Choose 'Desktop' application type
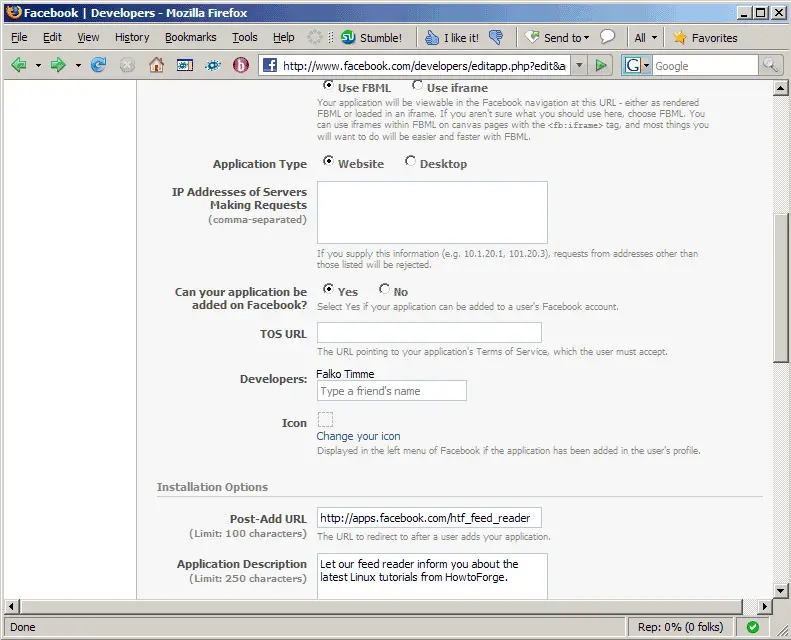The height and width of the screenshot is (640, 791). pos(410,161)
